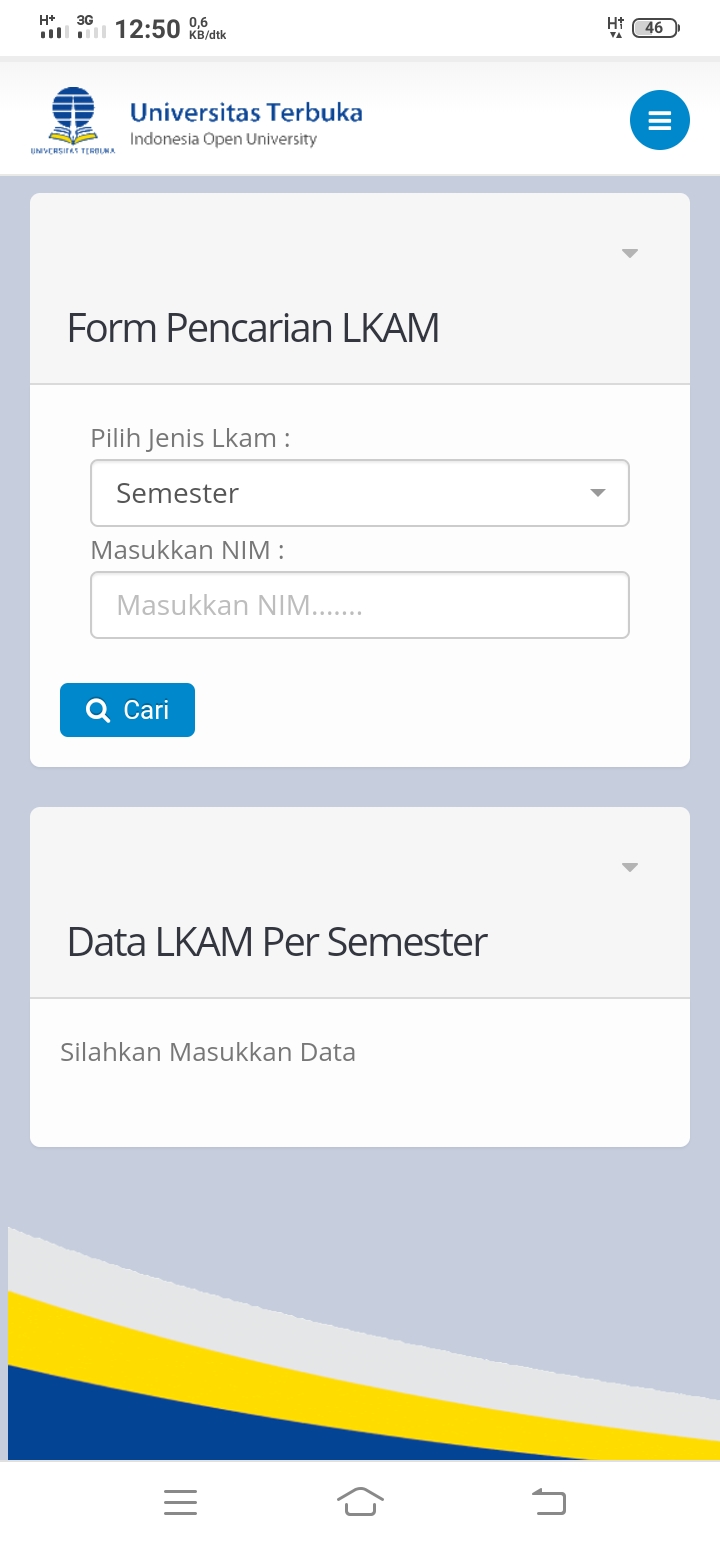
Task: Open recent apps via the menu navigation icon
Action: tap(180, 1501)
